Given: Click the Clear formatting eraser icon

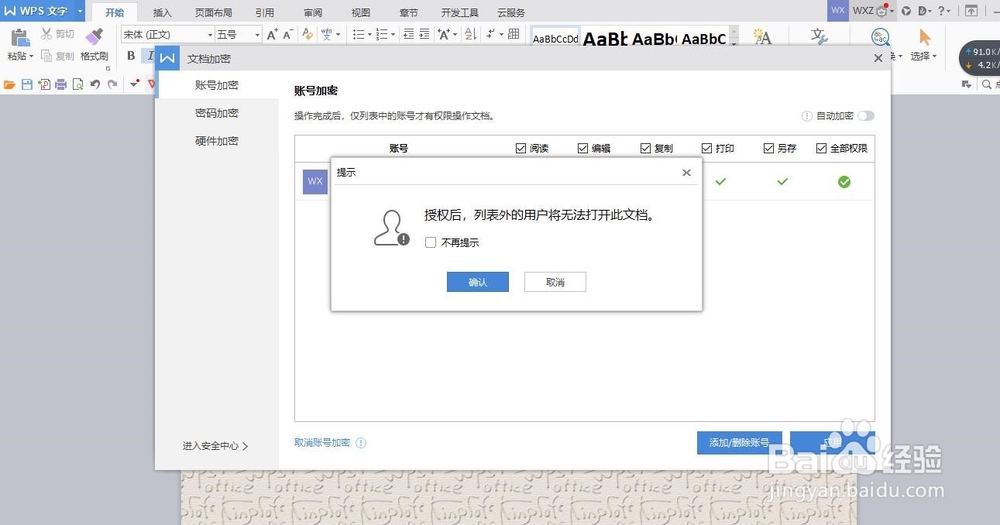Looking at the screenshot, I should (307, 34).
